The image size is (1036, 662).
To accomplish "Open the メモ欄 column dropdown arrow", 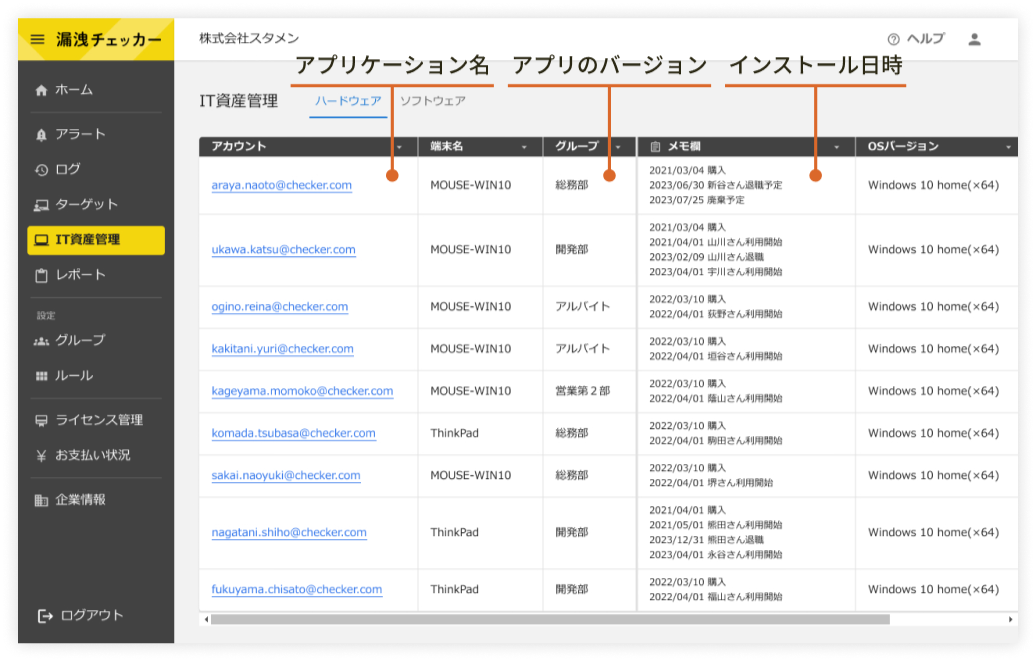I will (x=837, y=147).
